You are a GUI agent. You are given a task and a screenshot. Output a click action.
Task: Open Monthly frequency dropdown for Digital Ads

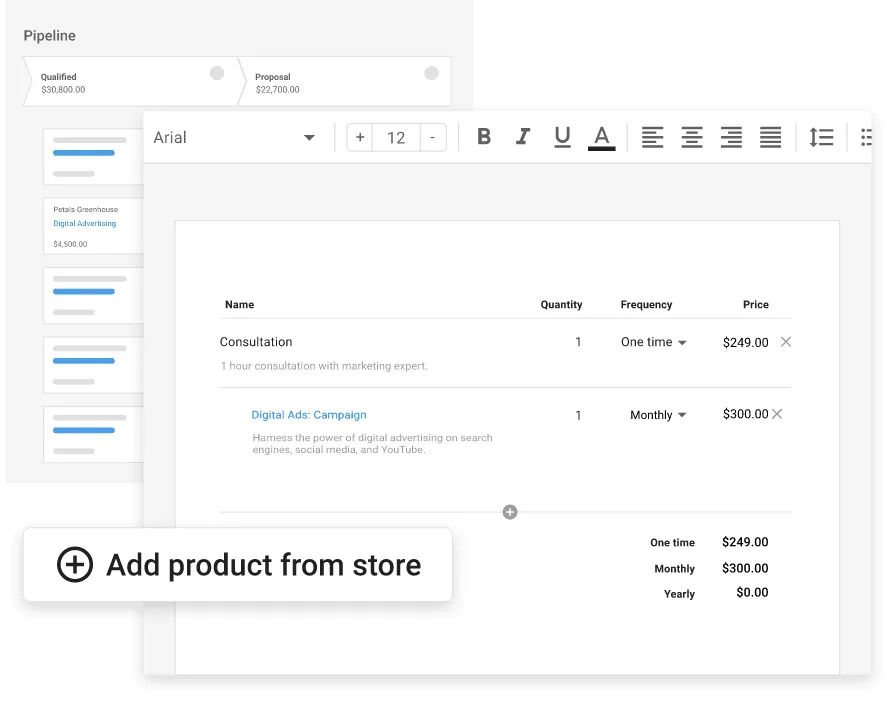pyautogui.click(x=658, y=415)
